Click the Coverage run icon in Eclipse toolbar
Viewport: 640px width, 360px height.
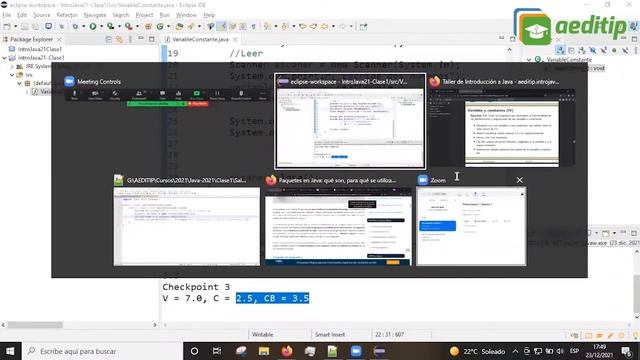point(111,27)
